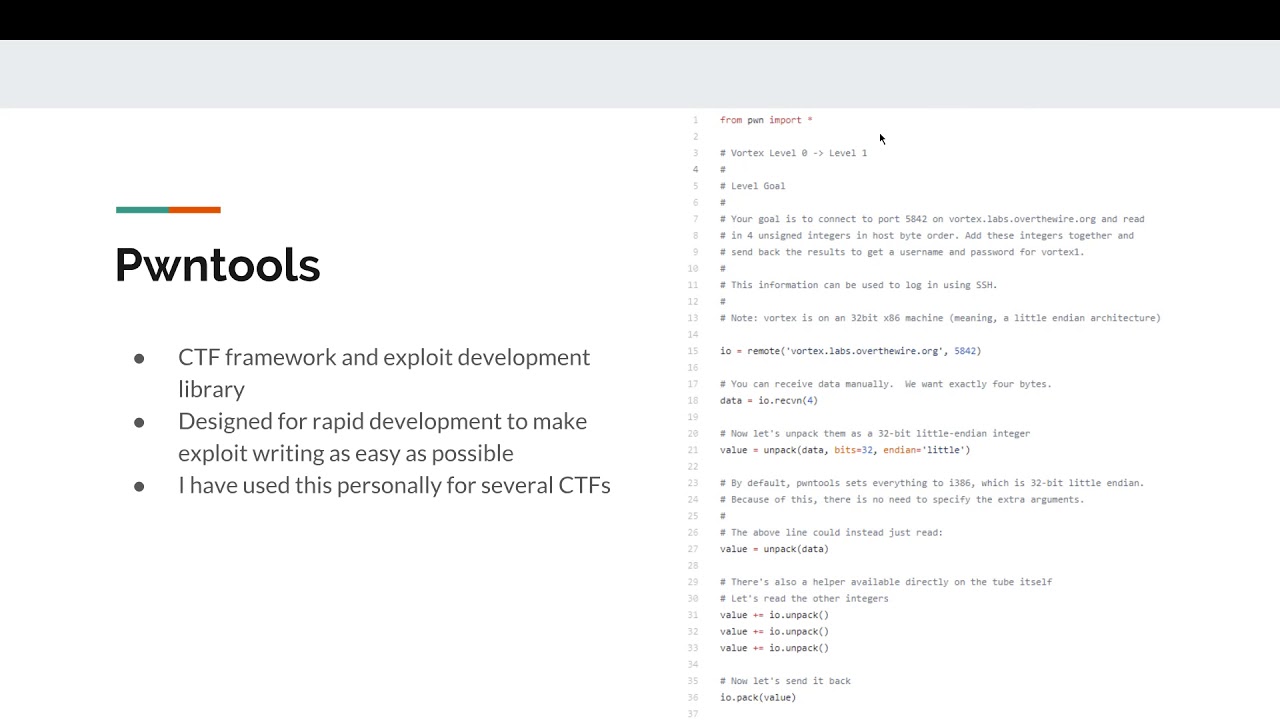Image resolution: width=1280 pixels, height=720 pixels.
Task: Click bullet 'CTF framework and exploit development library'
Action: pyautogui.click(x=384, y=373)
